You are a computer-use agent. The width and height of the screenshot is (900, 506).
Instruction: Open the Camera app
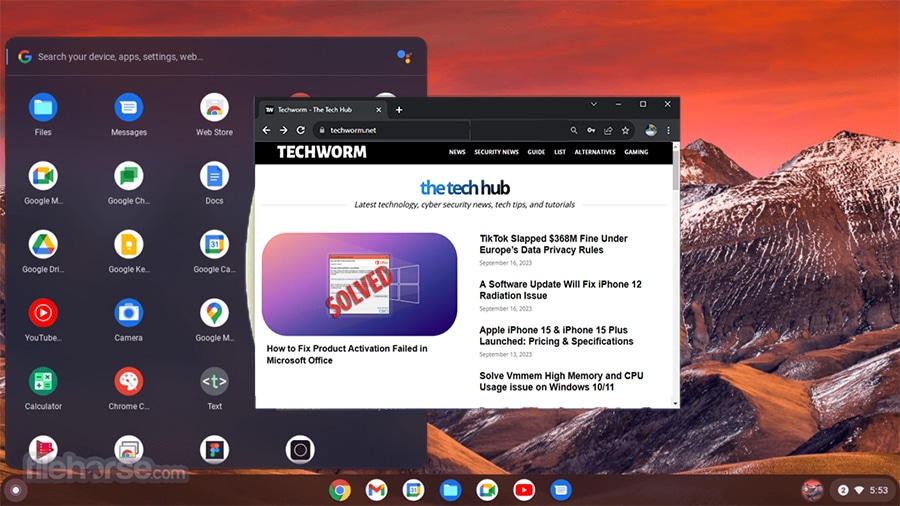(x=129, y=313)
